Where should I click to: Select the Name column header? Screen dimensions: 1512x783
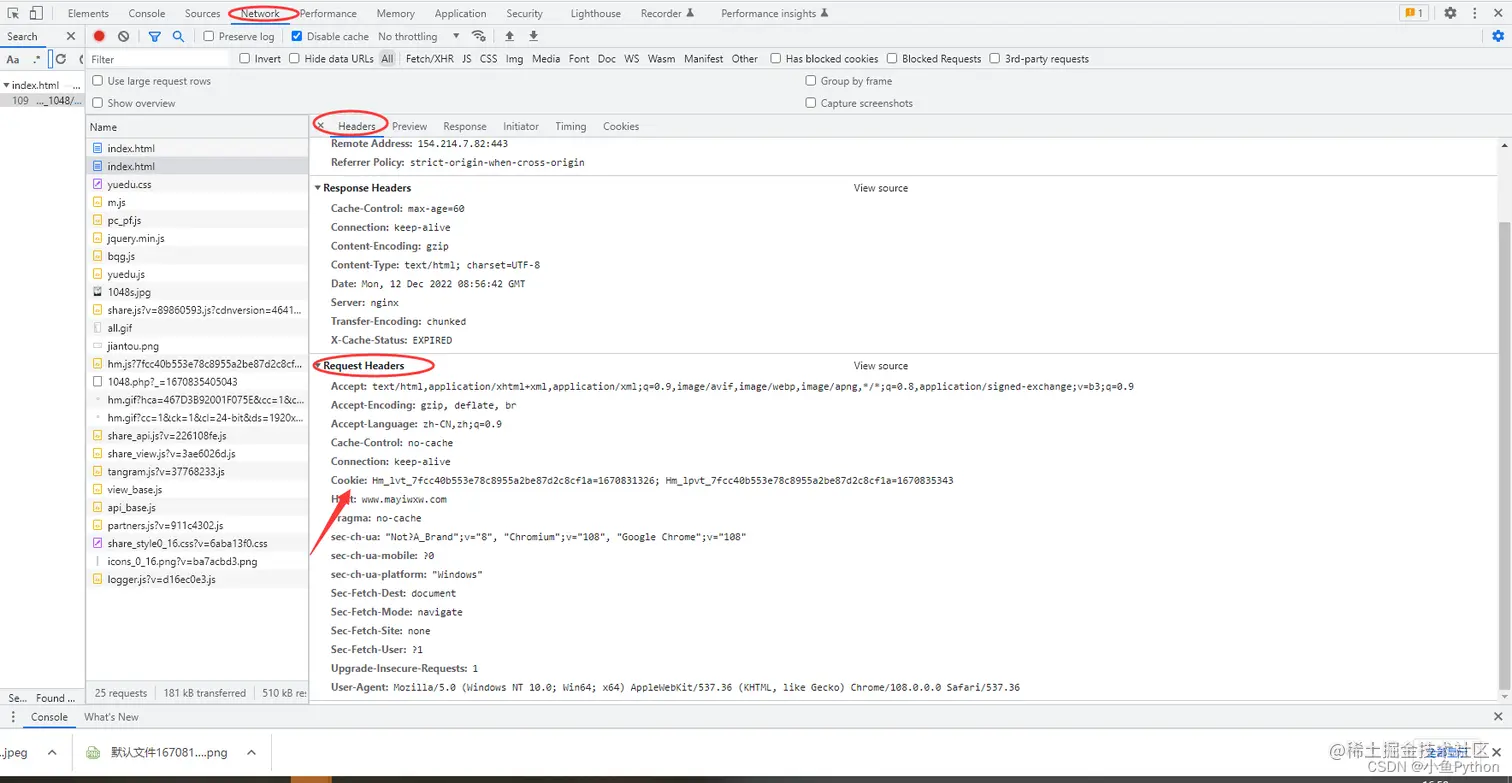tap(197, 127)
